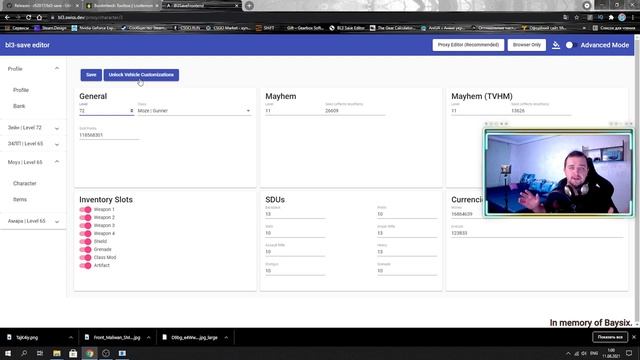Open the Chrome profile avatar
The width and height of the screenshot is (640, 360).
(622, 17)
